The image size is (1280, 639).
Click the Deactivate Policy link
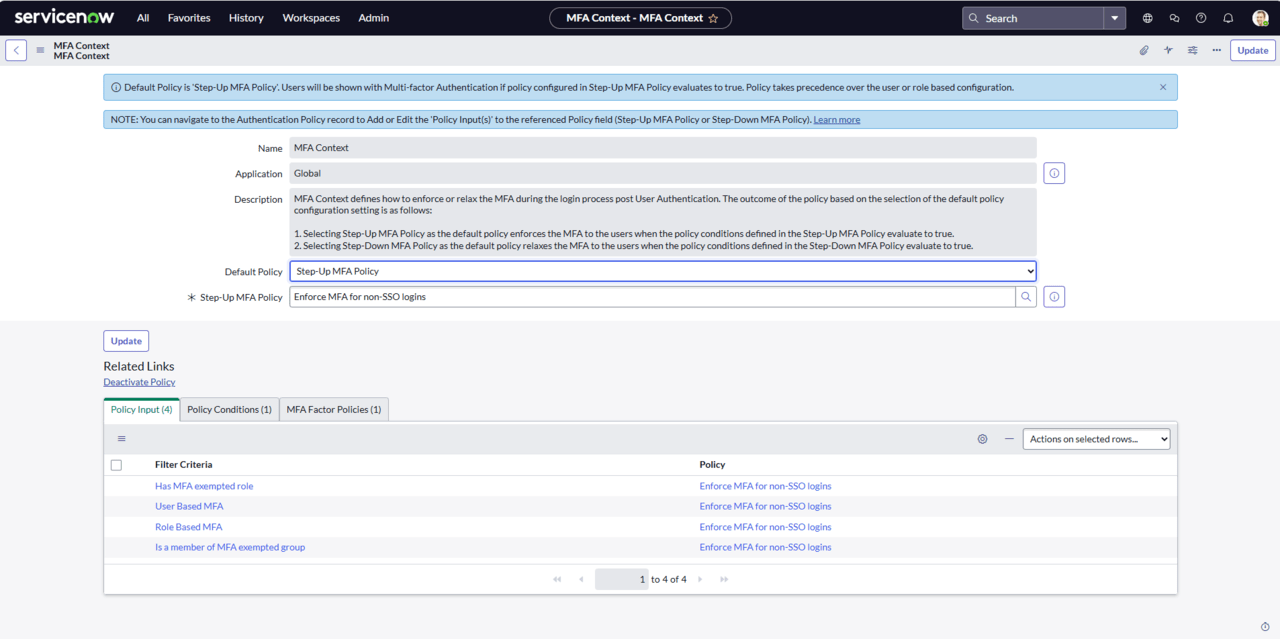(139, 382)
